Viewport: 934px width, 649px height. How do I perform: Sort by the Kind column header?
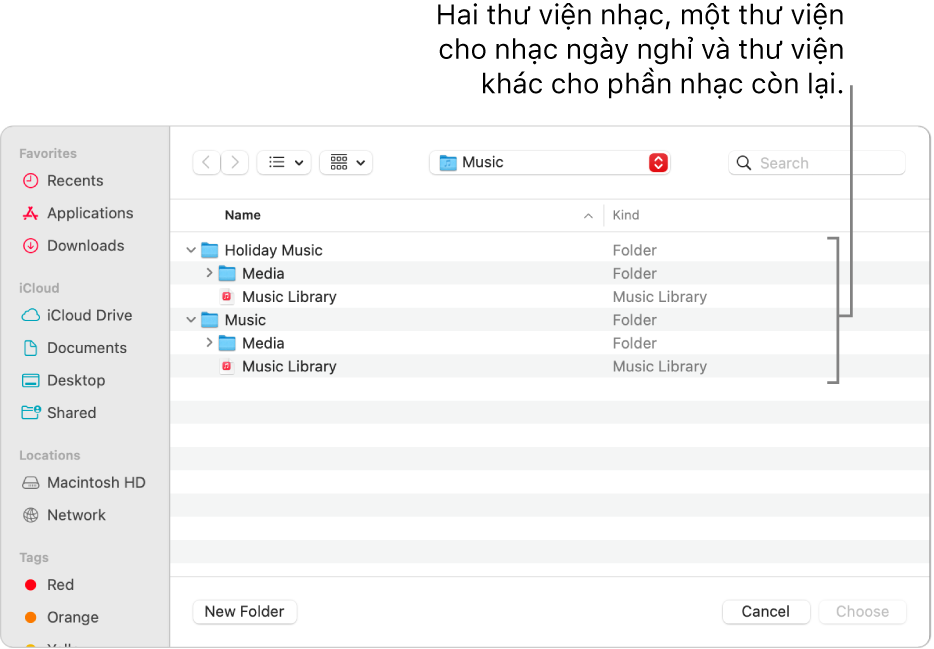[626, 215]
